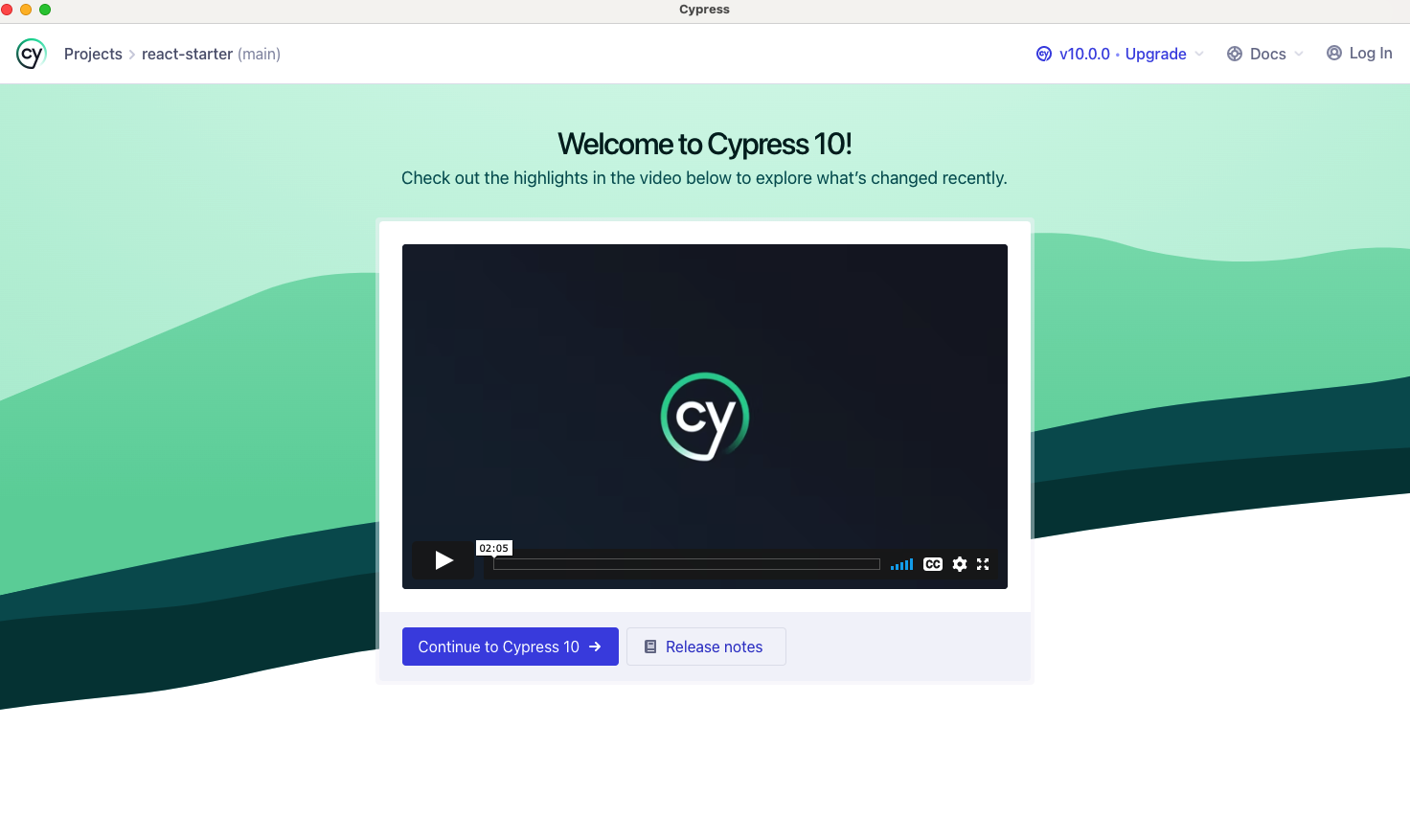
Task: Click the Welcome to Cypress 10! heading
Action: pos(705,144)
